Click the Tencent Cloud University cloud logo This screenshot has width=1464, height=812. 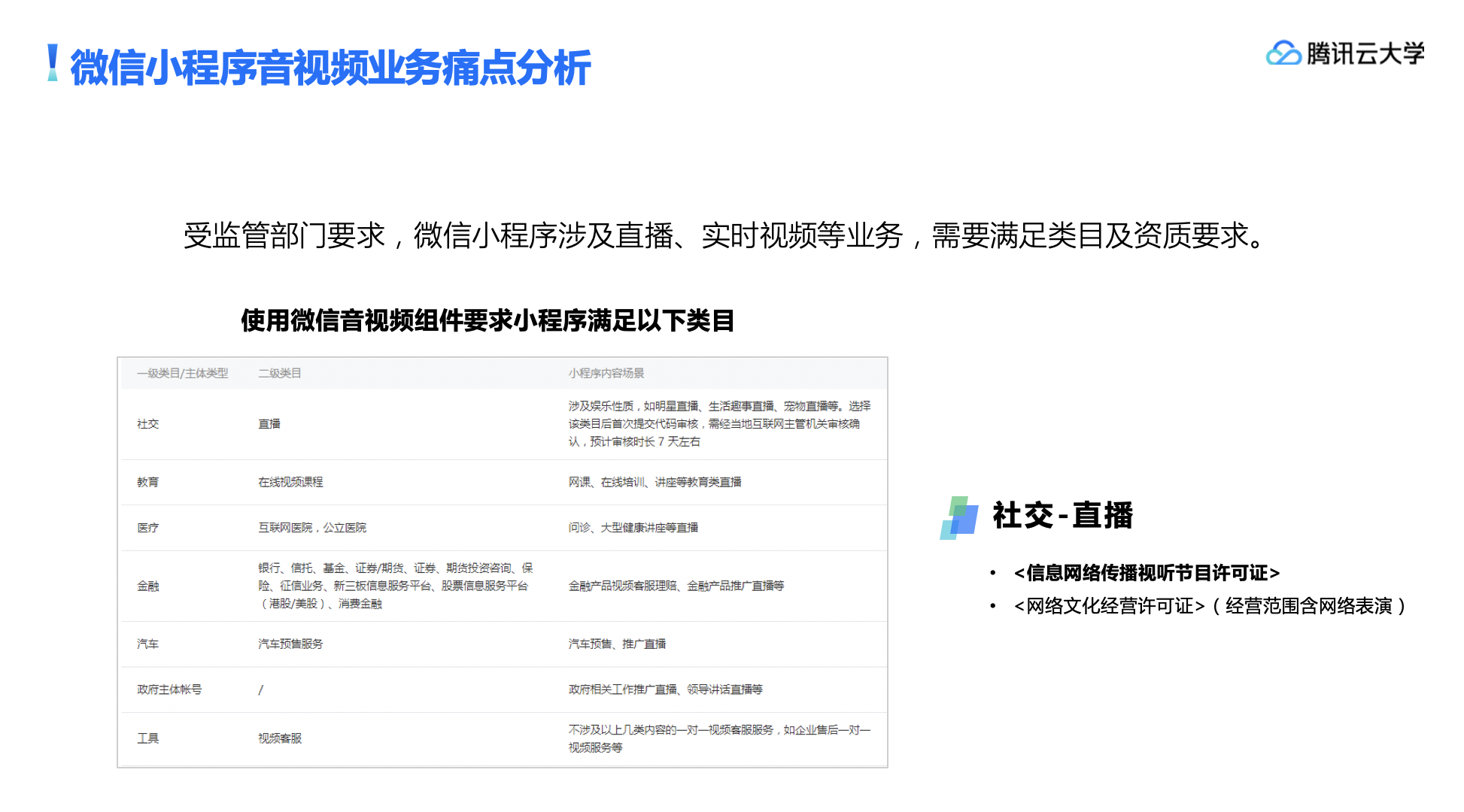pyautogui.click(x=1283, y=53)
